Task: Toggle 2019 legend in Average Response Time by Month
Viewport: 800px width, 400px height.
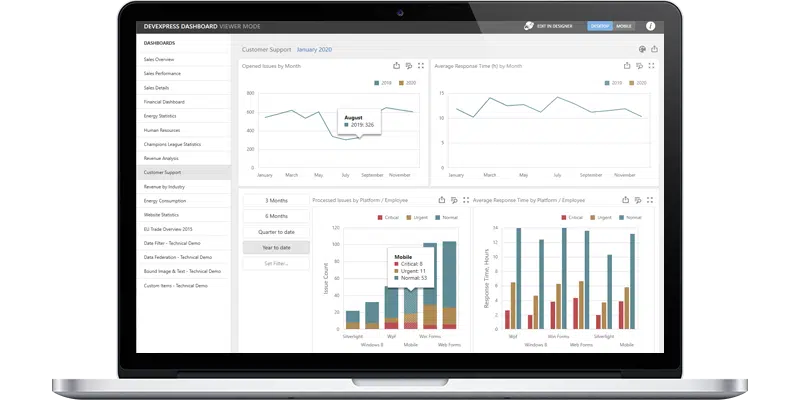Action: coord(614,83)
